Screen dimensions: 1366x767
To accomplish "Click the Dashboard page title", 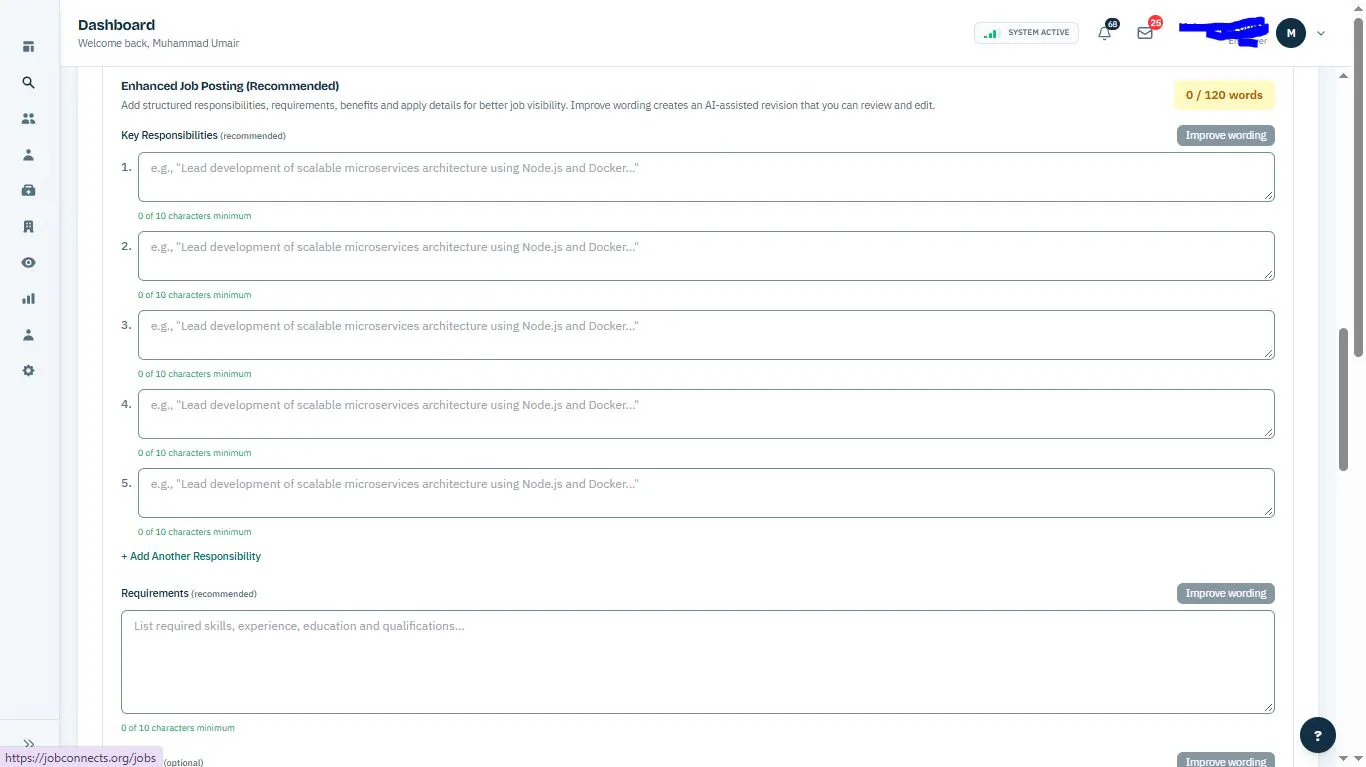I will tap(116, 25).
